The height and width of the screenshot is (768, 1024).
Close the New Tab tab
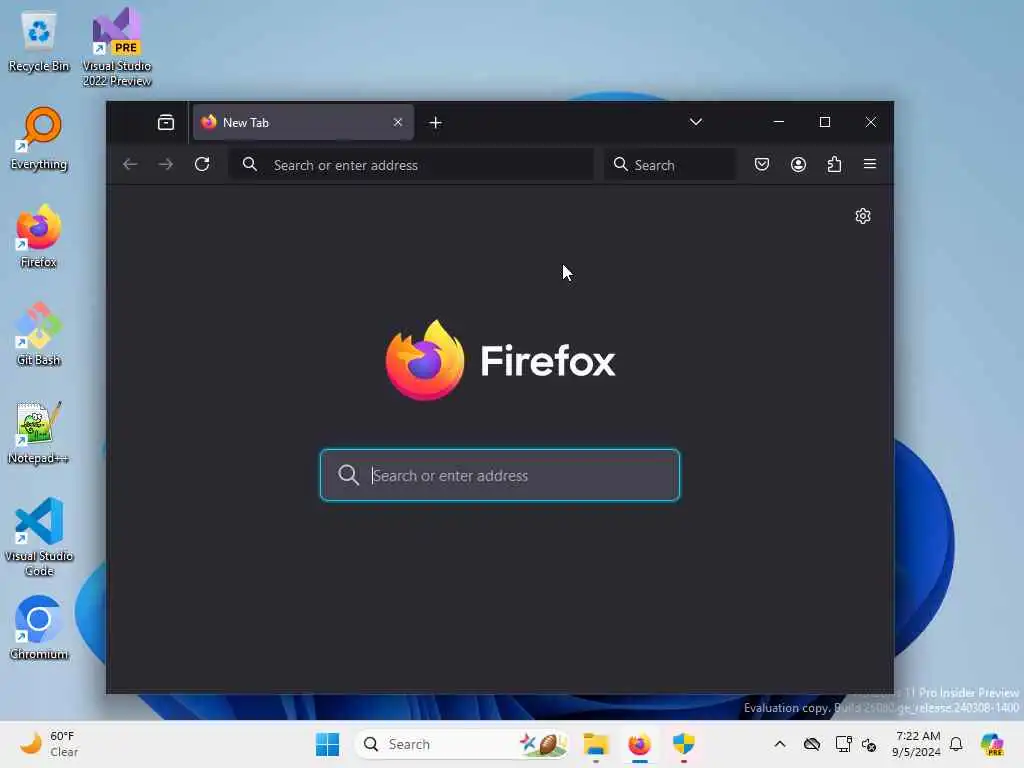click(398, 122)
